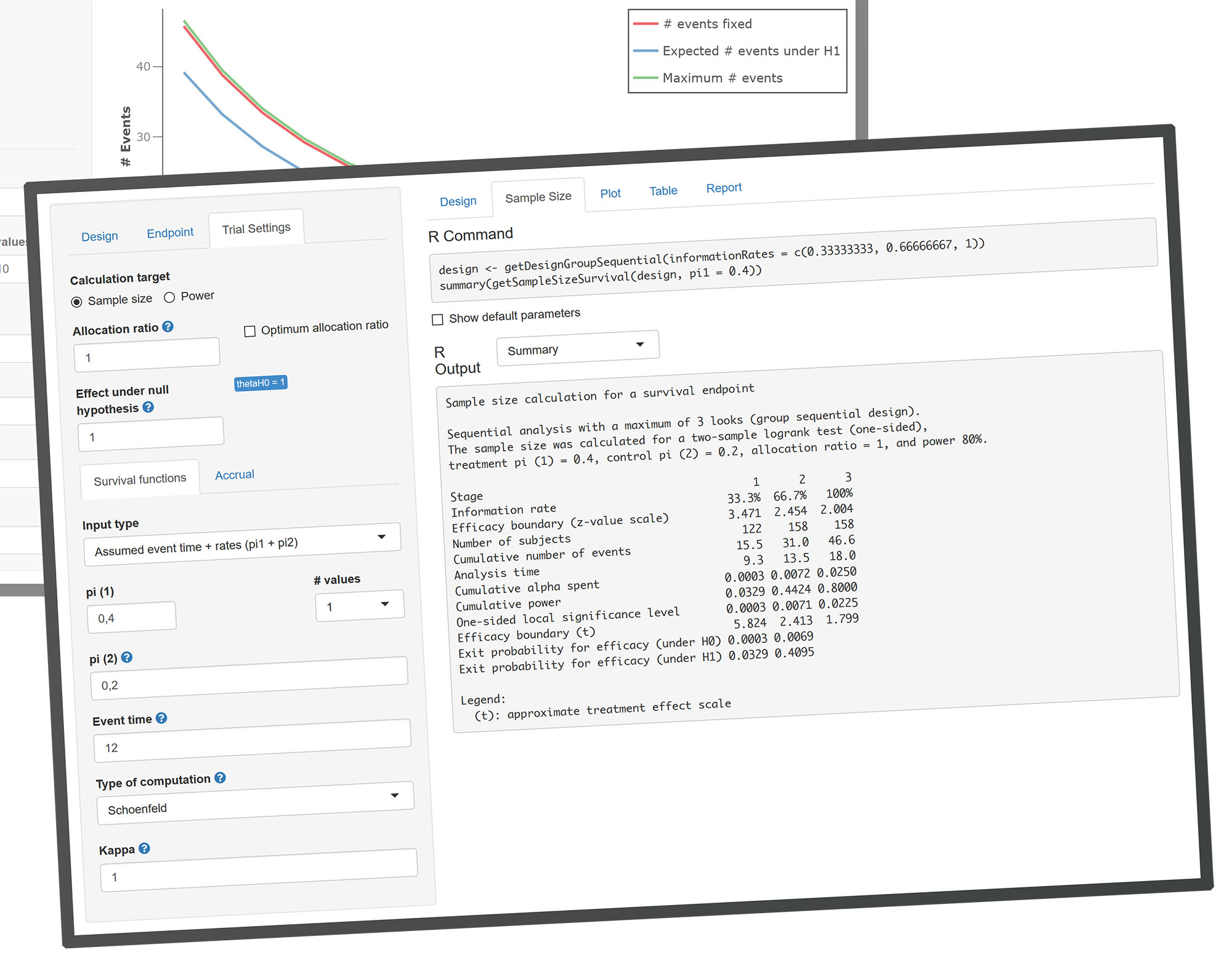
Task: Click the Plot tab link
Action: (610, 193)
